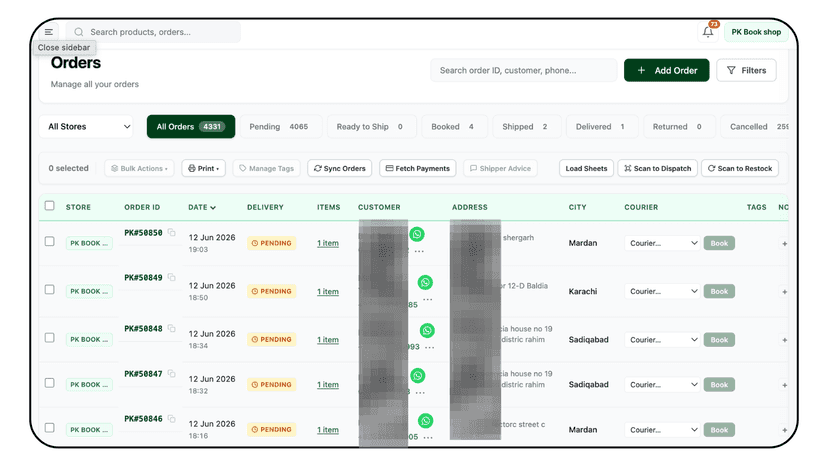Copy order ID PK#50848 icon
The height and width of the screenshot is (466, 828).
tap(172, 328)
